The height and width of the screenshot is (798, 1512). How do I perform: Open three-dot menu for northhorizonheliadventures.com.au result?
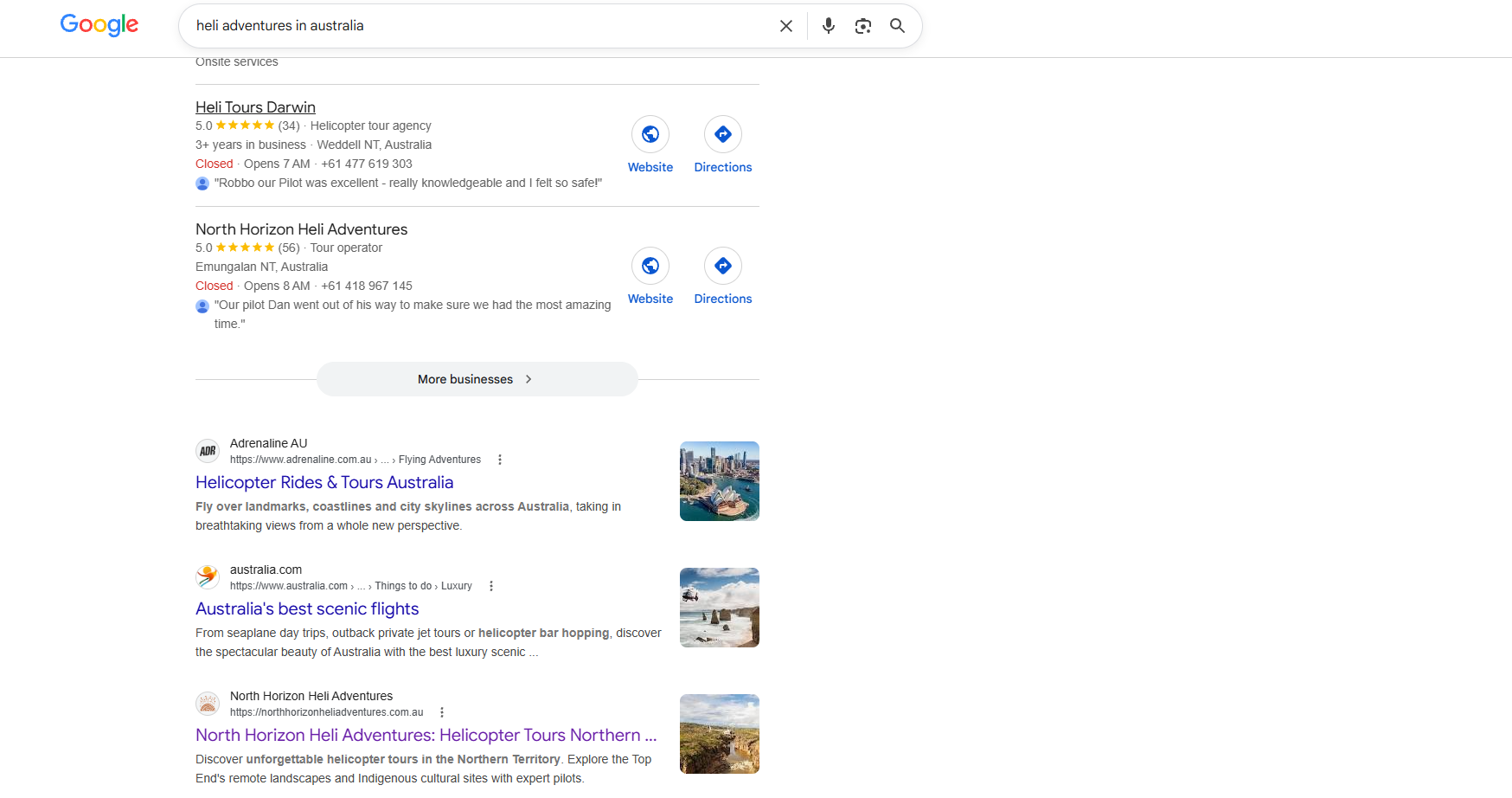[442, 712]
